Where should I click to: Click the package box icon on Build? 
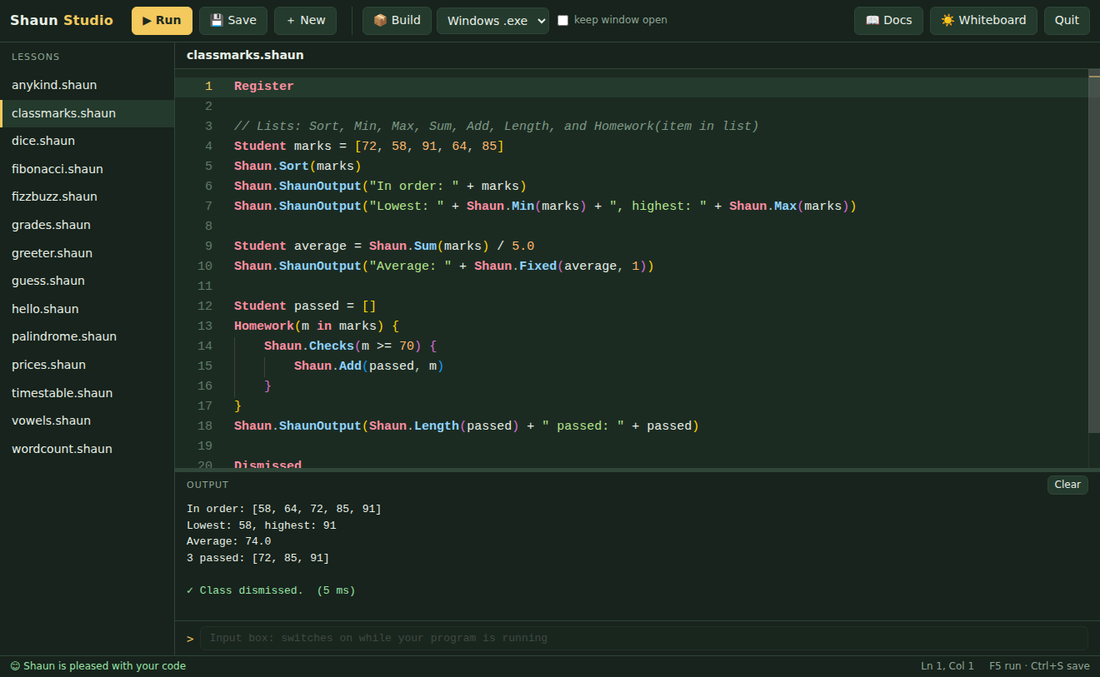coord(380,20)
